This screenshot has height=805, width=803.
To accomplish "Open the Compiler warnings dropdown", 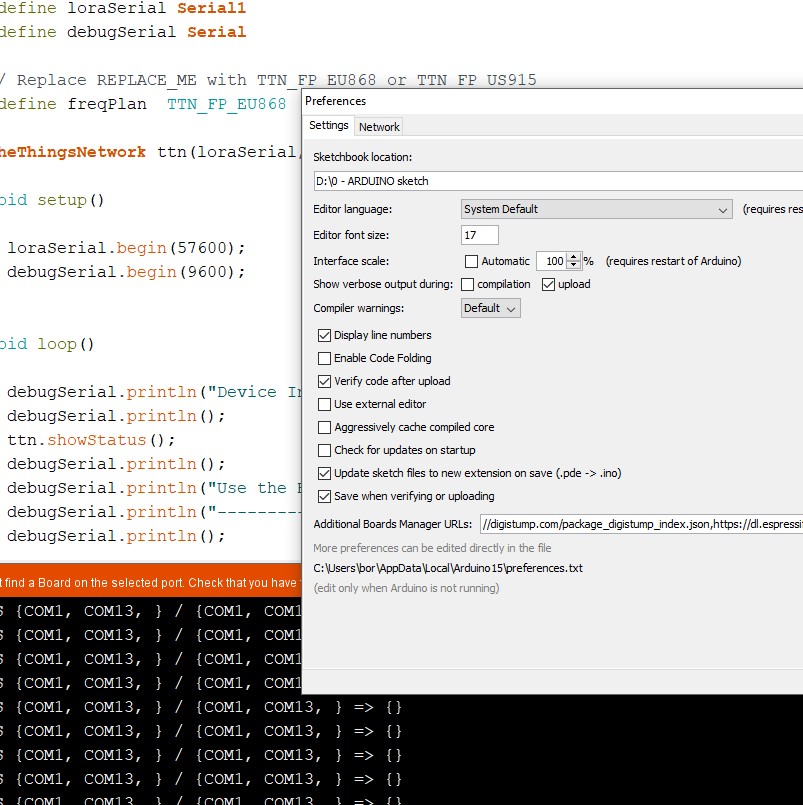I will [490, 308].
